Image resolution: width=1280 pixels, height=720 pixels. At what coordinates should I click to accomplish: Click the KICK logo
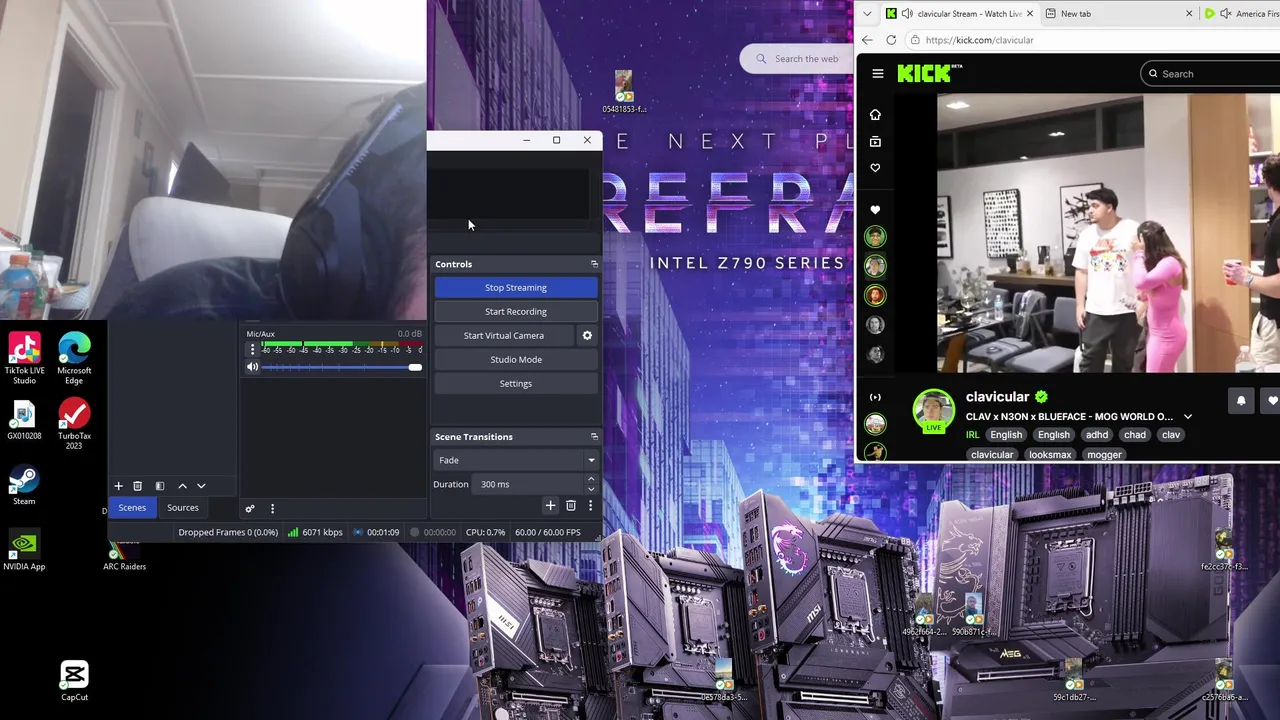point(929,73)
